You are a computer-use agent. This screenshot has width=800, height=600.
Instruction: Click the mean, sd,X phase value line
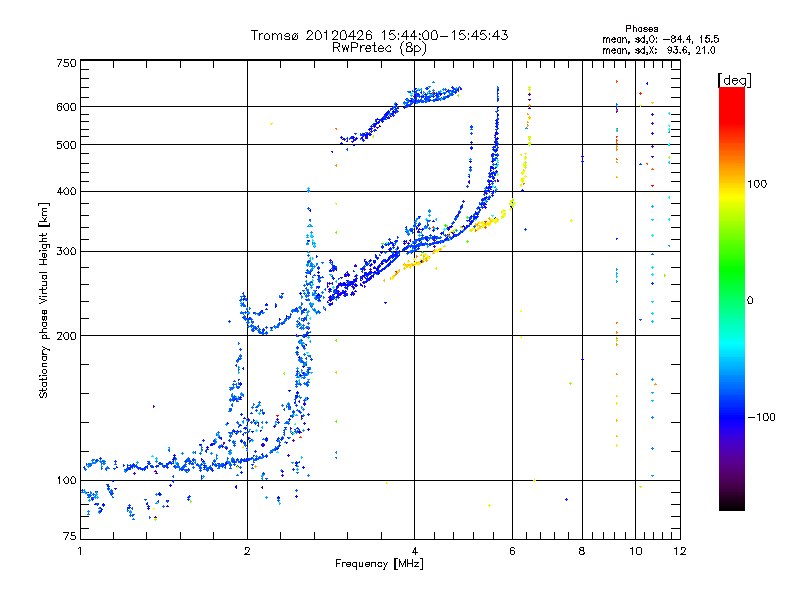pyautogui.click(x=659, y=50)
